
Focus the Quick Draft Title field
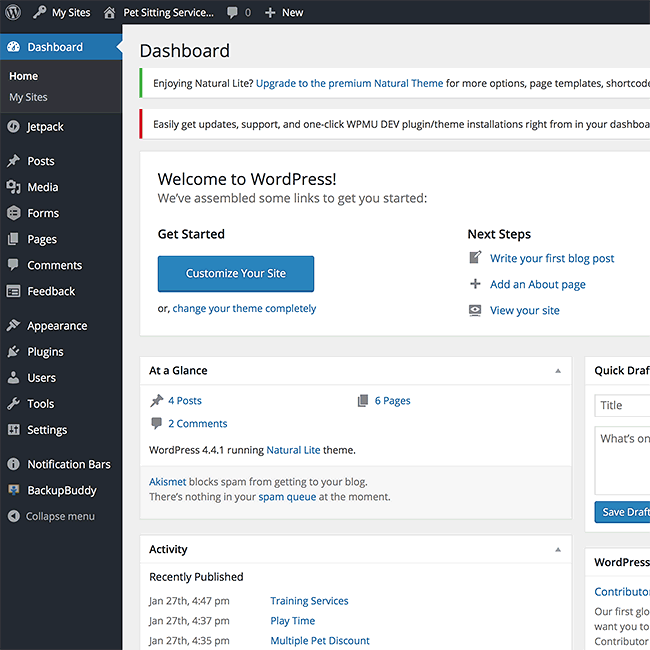(x=622, y=405)
